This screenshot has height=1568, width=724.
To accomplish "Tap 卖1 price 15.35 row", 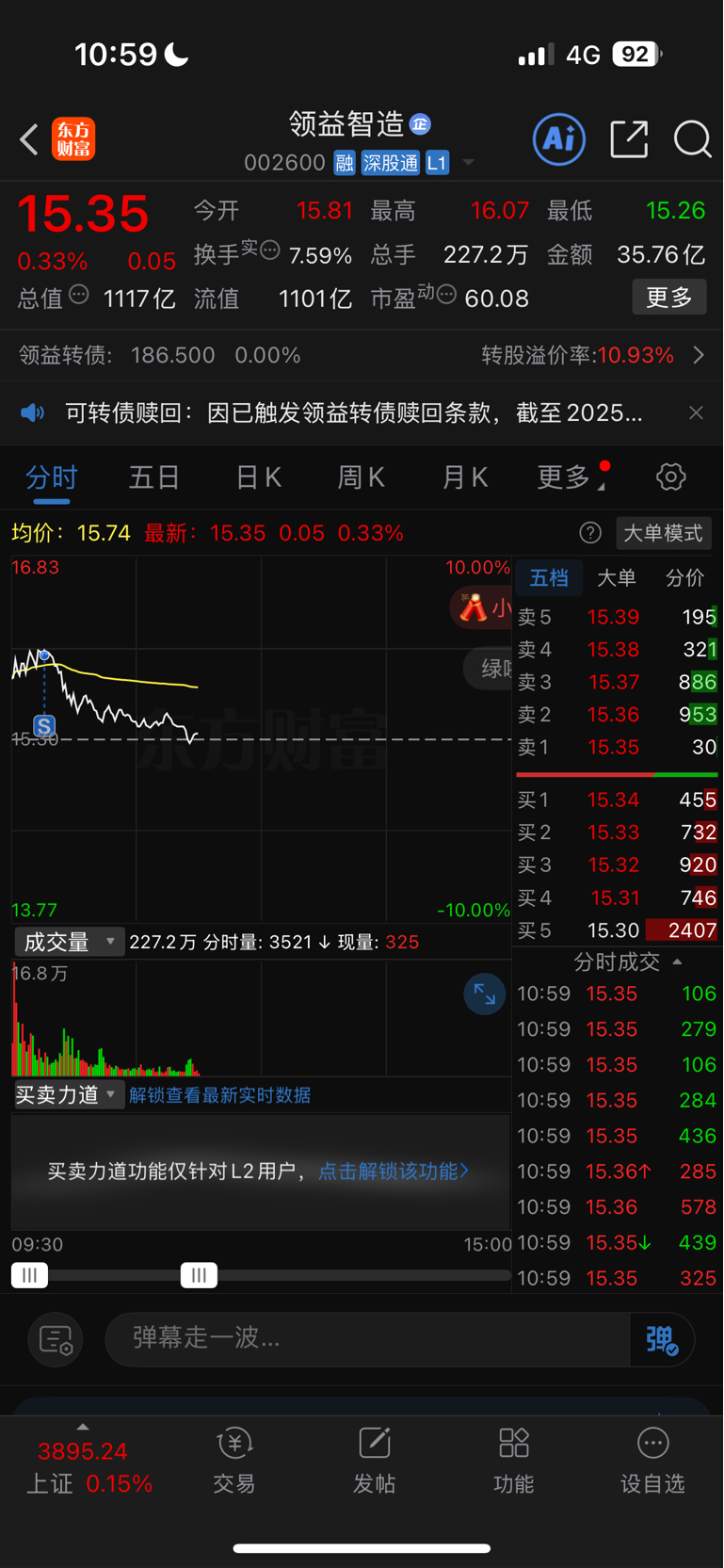I will [x=617, y=747].
